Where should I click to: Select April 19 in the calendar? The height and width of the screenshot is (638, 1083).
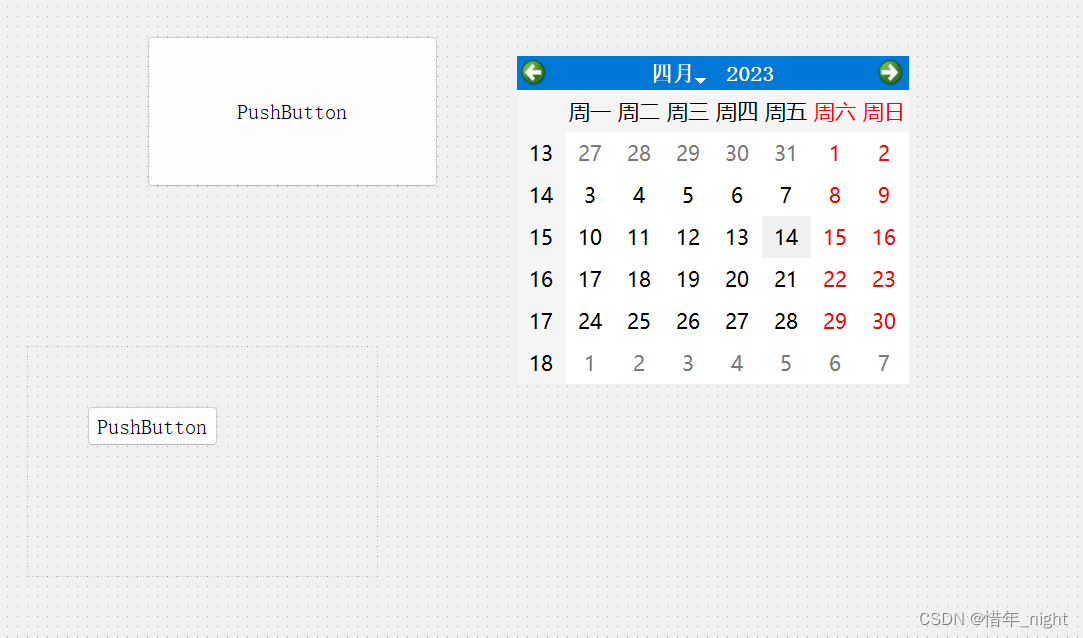688,279
